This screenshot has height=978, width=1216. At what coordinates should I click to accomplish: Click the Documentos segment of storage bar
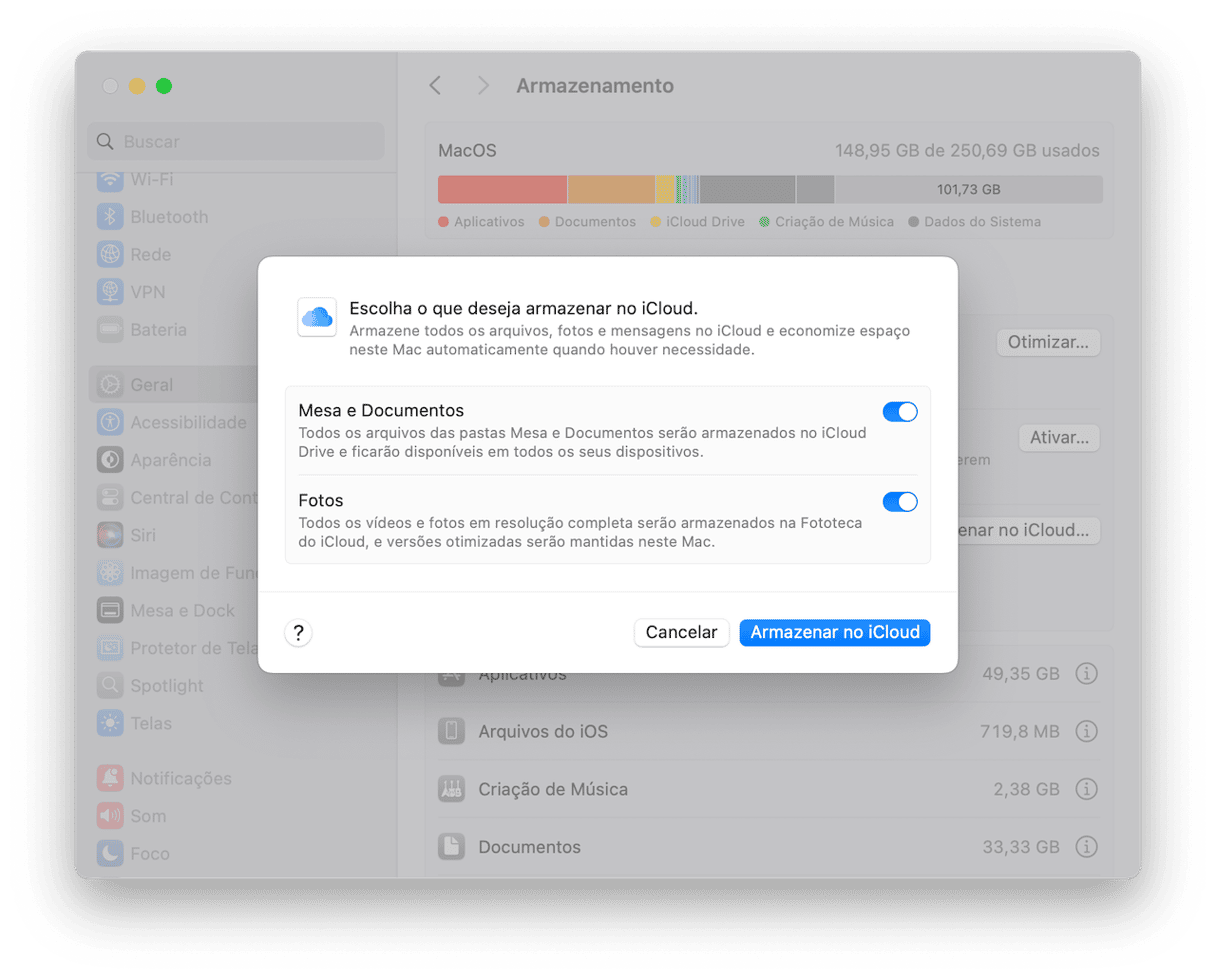click(x=611, y=189)
